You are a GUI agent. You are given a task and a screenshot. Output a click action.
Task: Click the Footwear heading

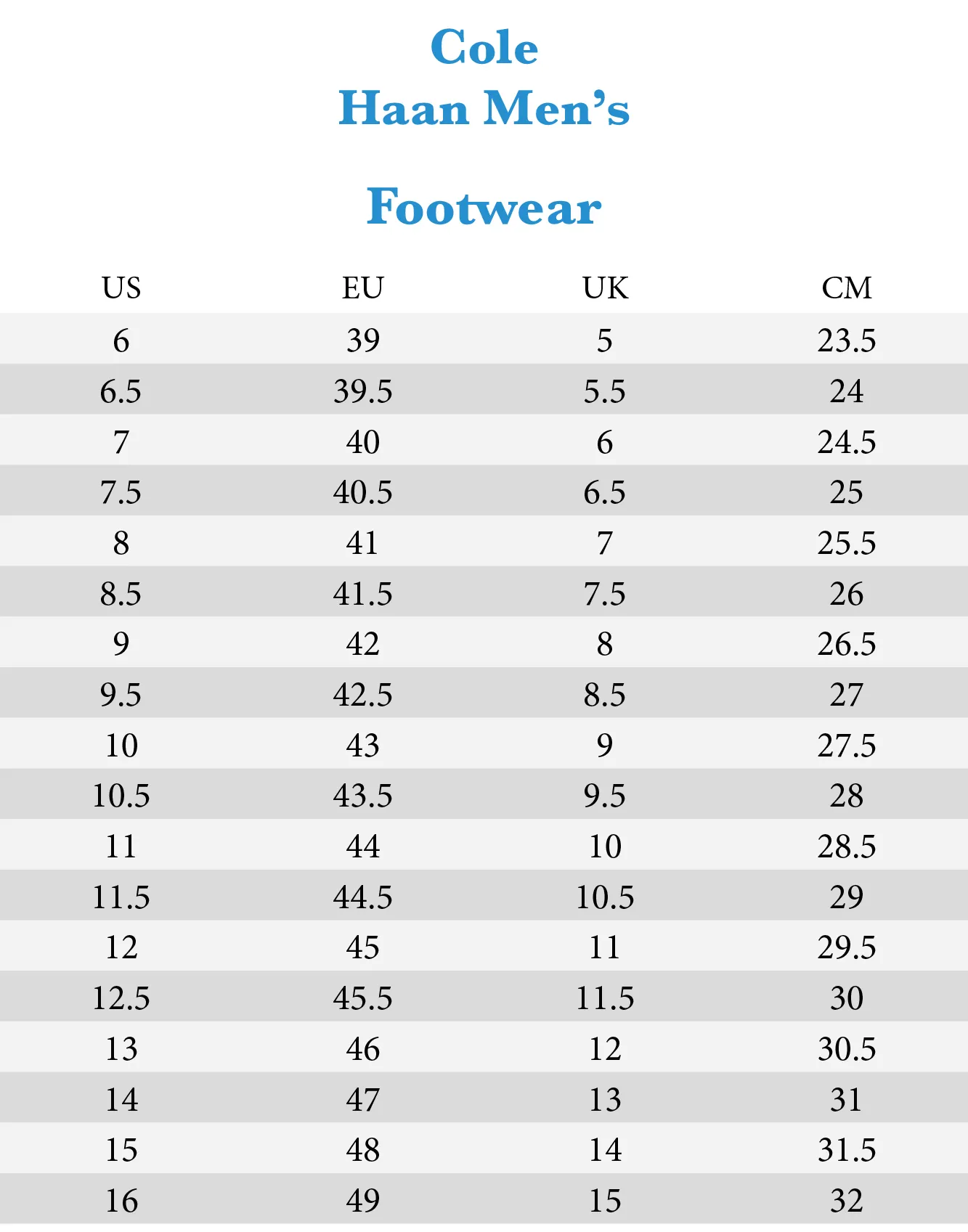484,207
